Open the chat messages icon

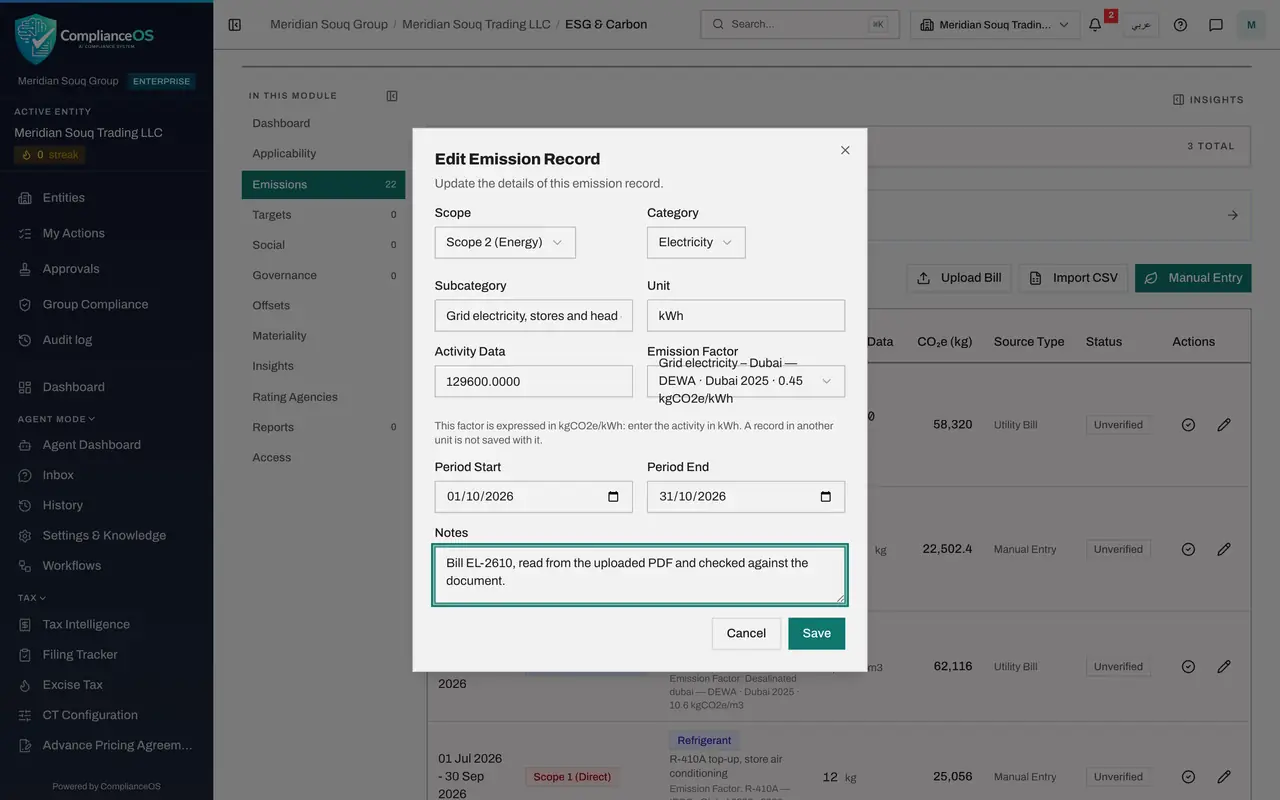pos(1216,25)
